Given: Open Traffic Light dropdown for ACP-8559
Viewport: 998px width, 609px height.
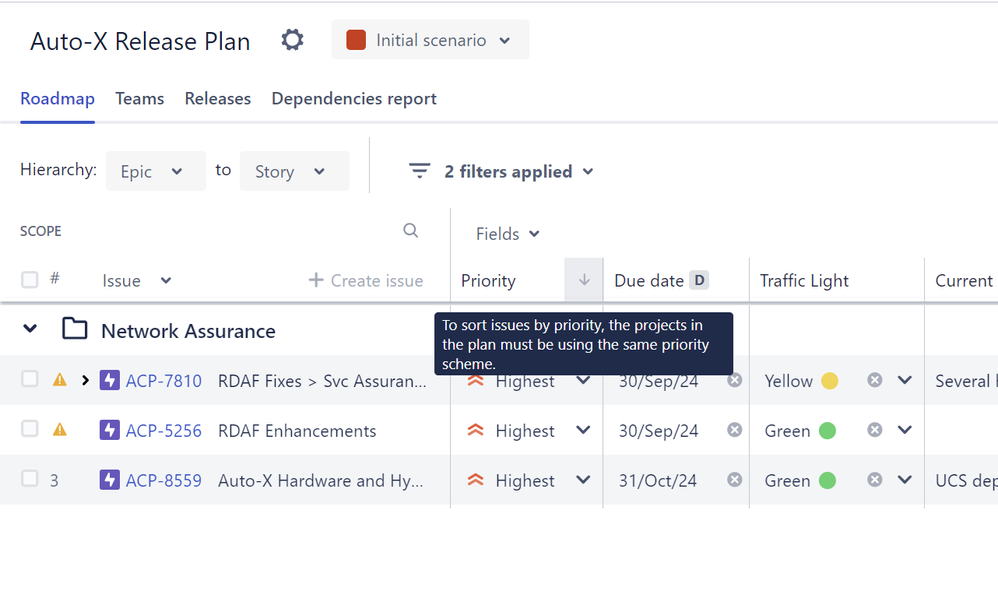Looking at the screenshot, I should 905,480.
